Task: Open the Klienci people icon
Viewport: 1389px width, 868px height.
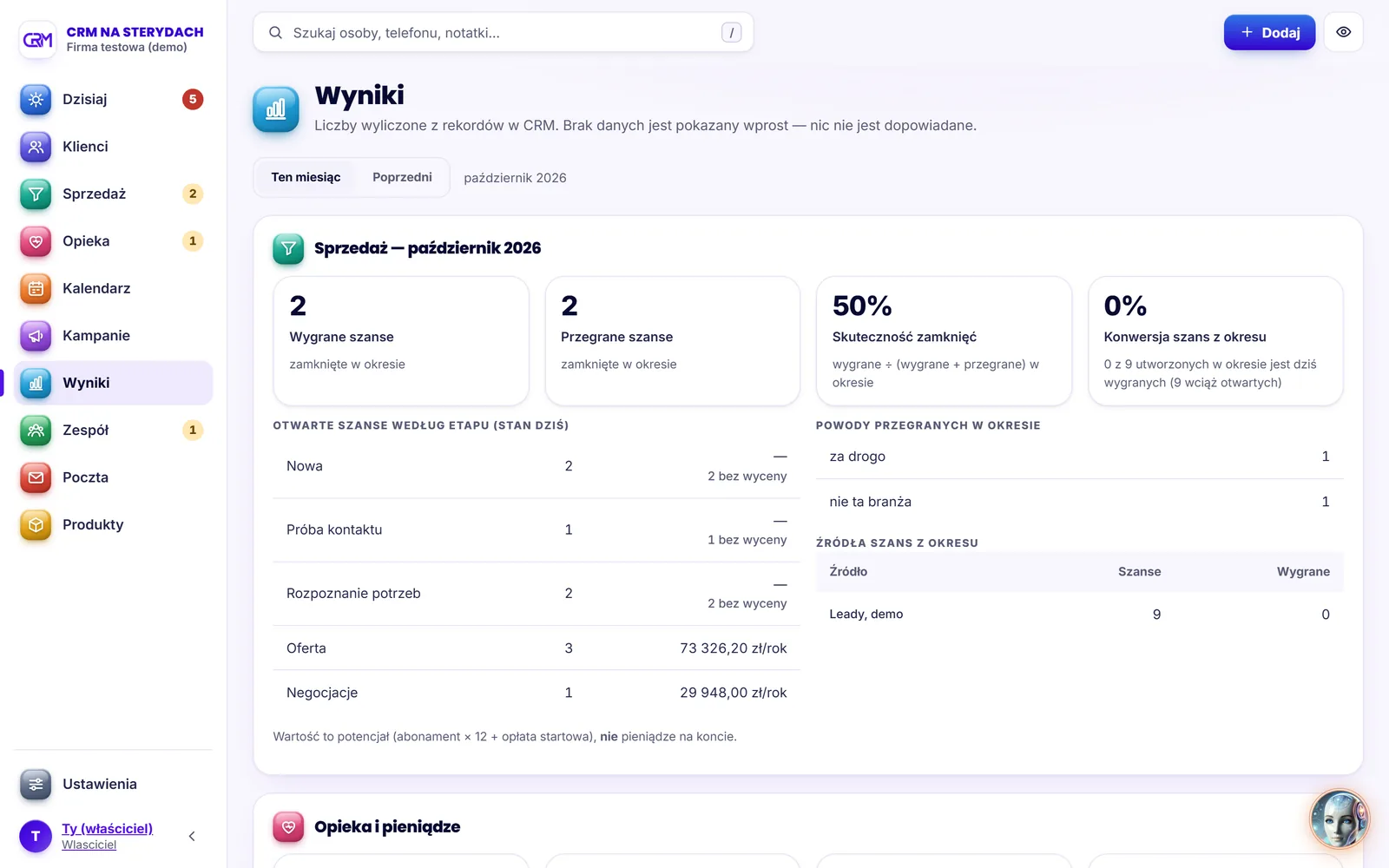Action: point(36,147)
